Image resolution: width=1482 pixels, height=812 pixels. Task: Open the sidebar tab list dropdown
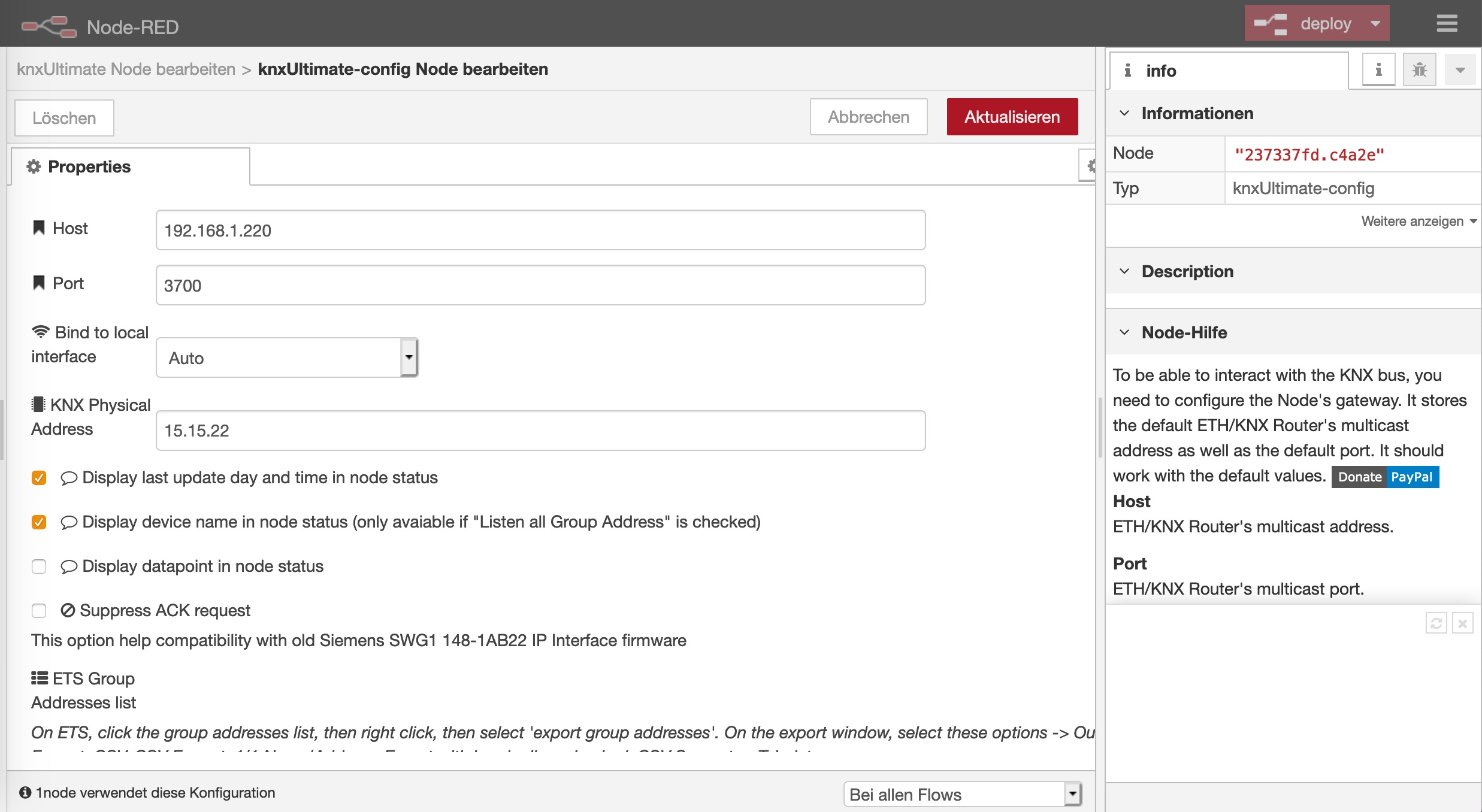point(1460,70)
